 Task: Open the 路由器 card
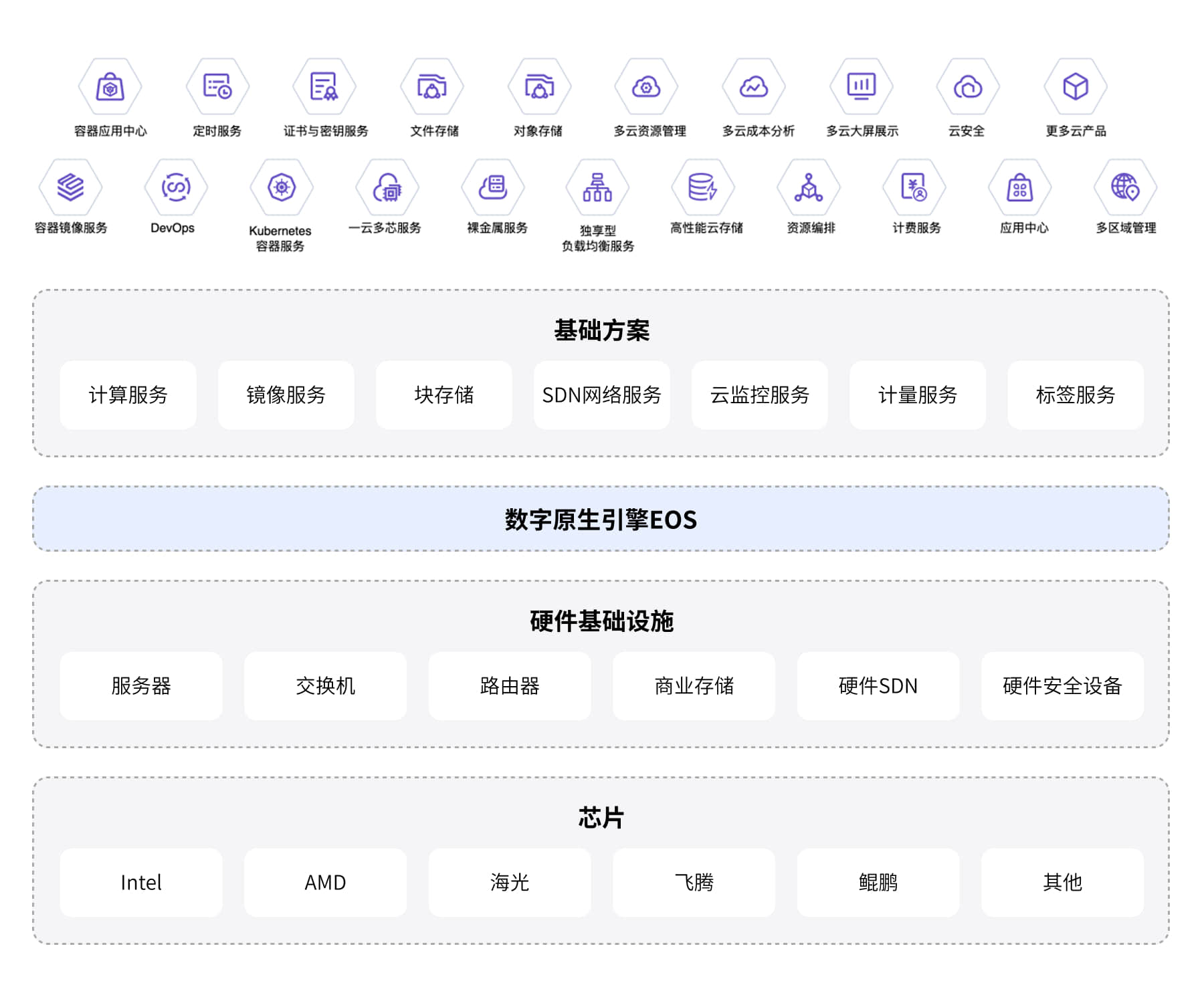510,686
